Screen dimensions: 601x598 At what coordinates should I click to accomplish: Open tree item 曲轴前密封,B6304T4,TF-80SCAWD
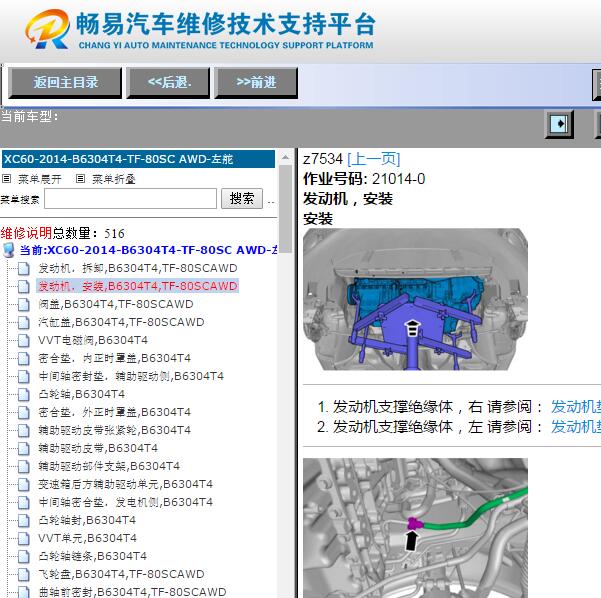tap(132, 592)
